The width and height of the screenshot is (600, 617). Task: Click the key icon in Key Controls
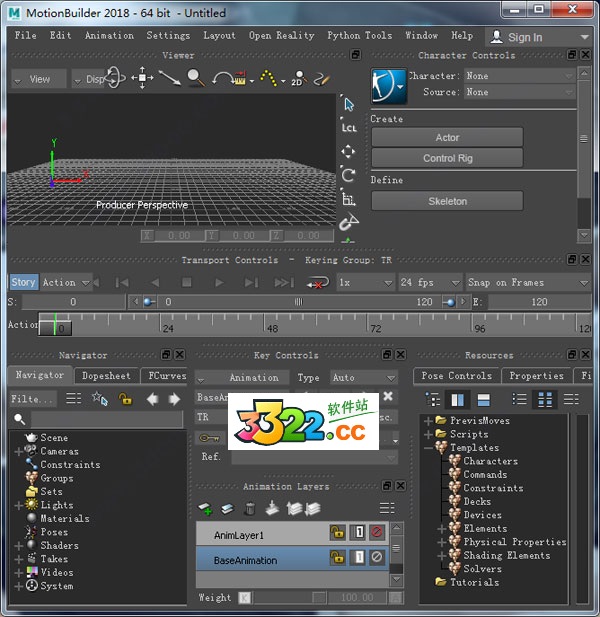(209, 438)
